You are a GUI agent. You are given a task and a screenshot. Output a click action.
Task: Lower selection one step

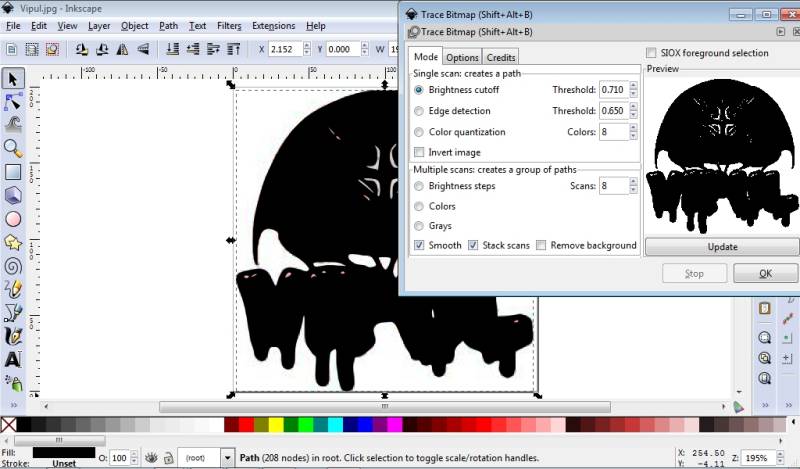(x=193, y=49)
